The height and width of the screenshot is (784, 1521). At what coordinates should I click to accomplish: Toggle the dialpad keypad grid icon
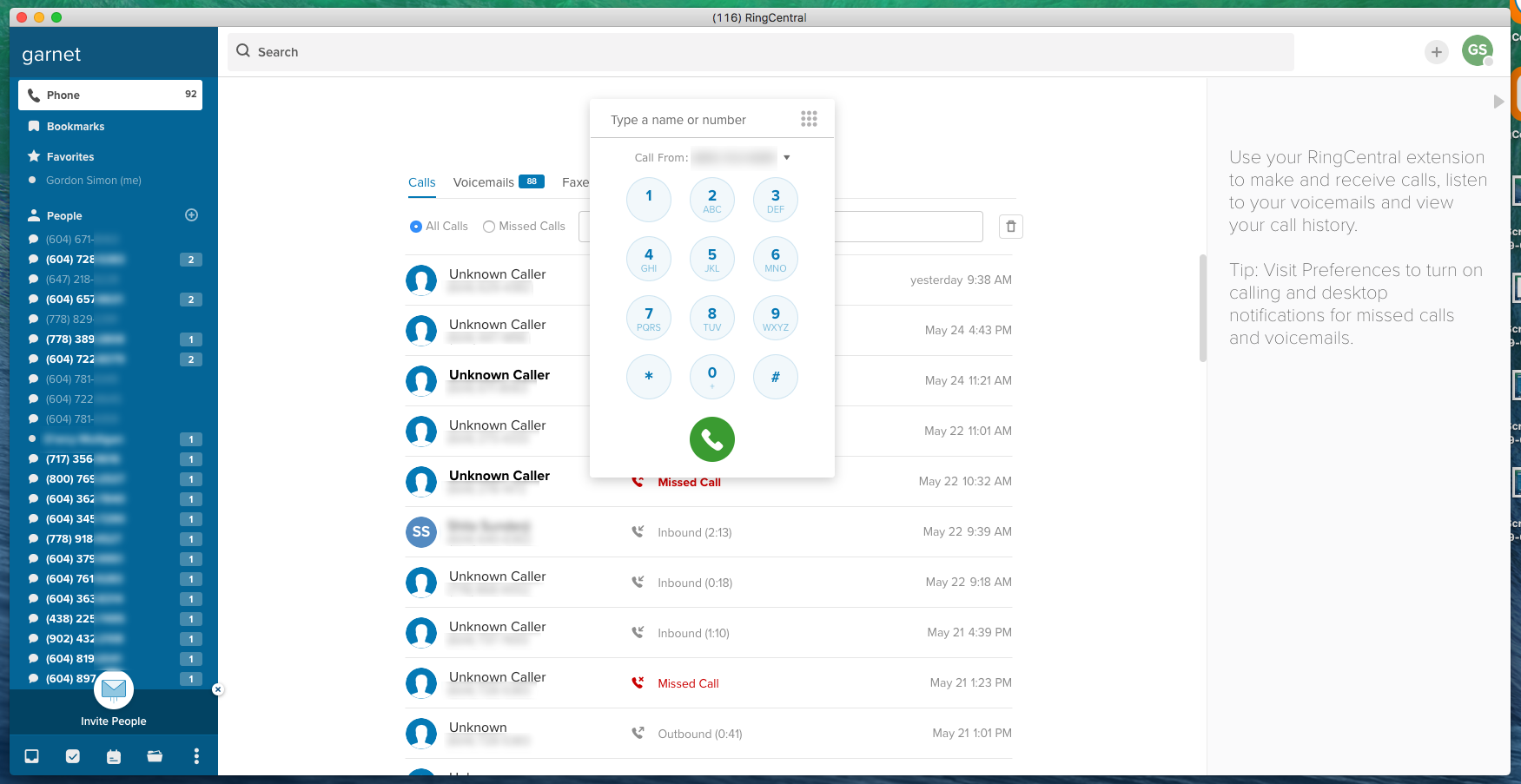[x=809, y=119]
